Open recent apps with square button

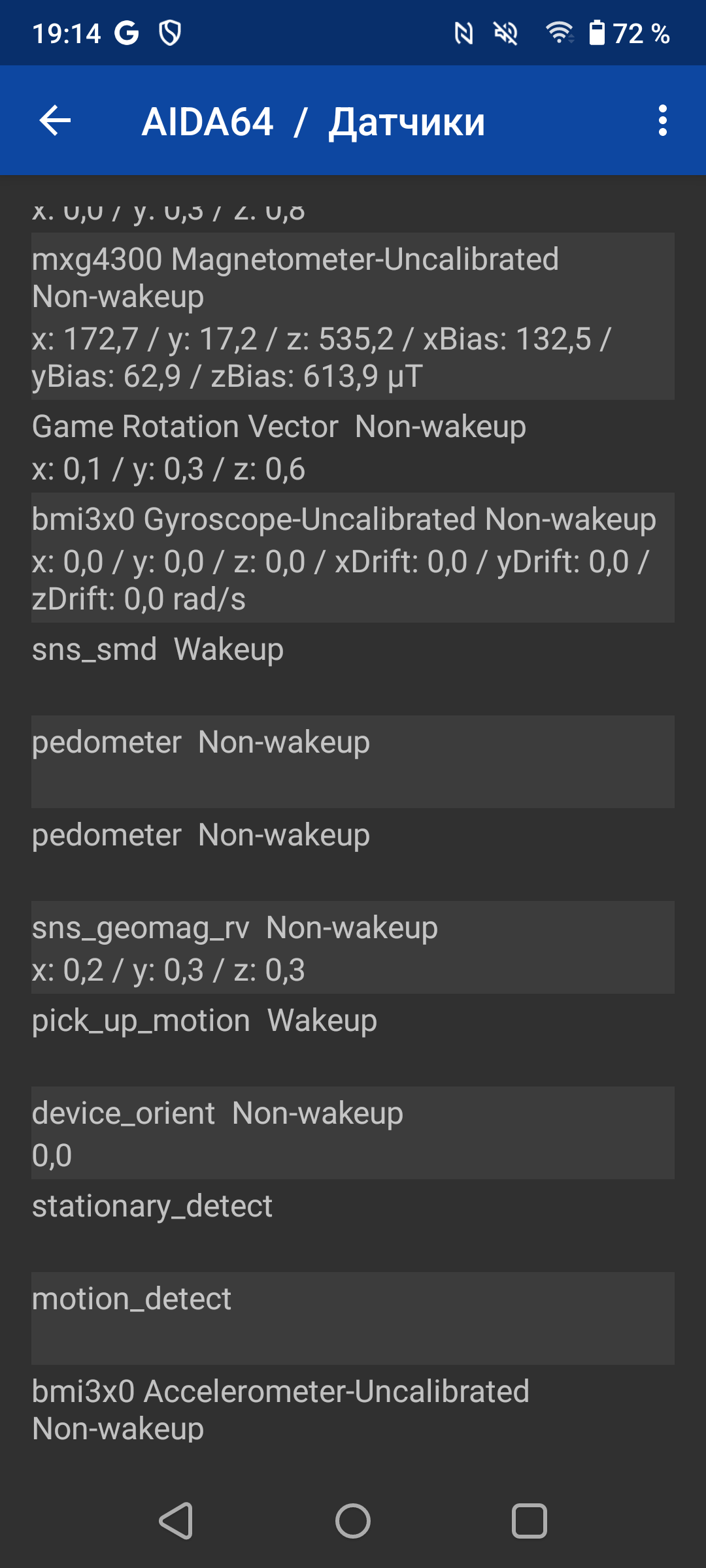pyautogui.click(x=529, y=1521)
